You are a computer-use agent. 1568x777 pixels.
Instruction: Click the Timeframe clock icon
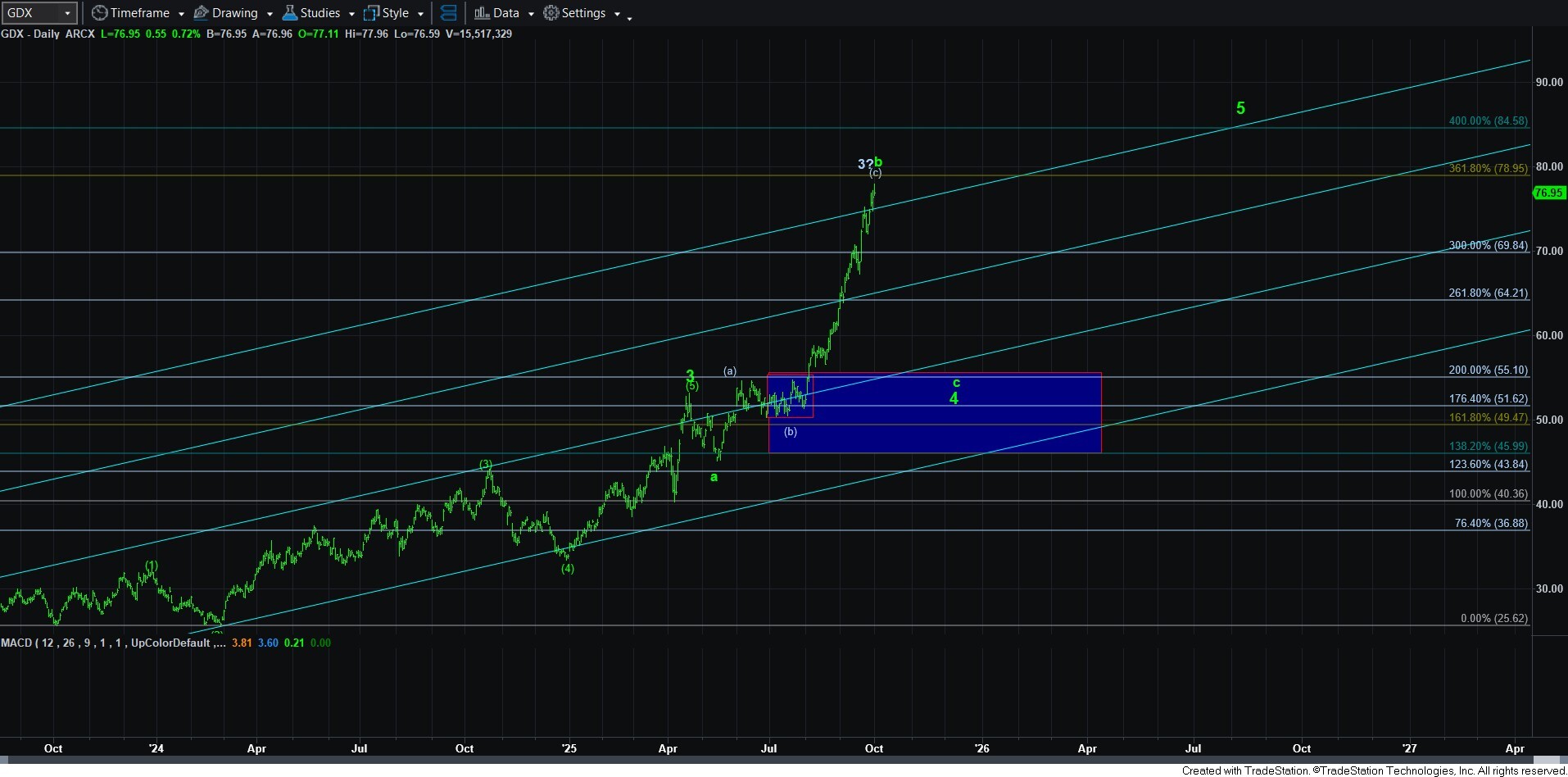tap(99, 13)
